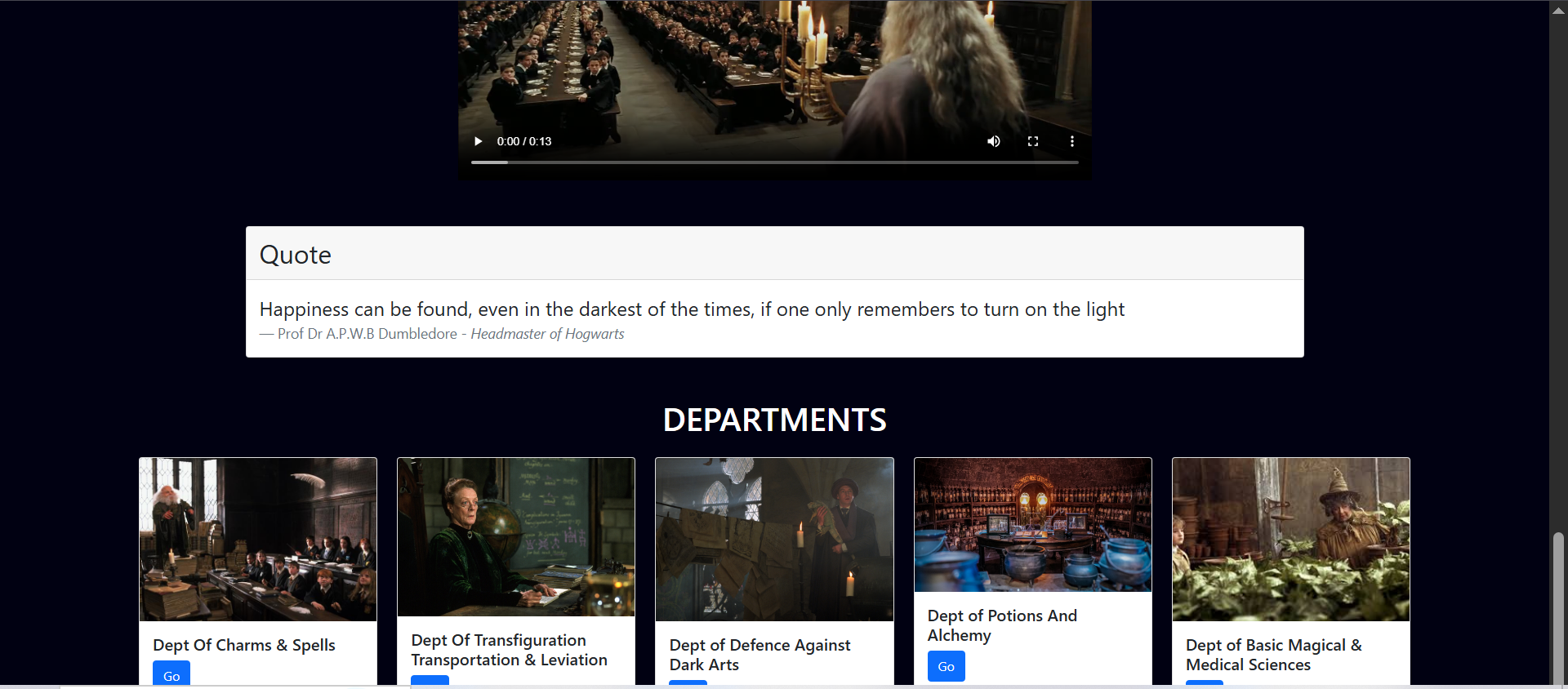Screen dimensions: 1568x689
Task: Open the Potions cauldrons image
Action: pos(1033,525)
